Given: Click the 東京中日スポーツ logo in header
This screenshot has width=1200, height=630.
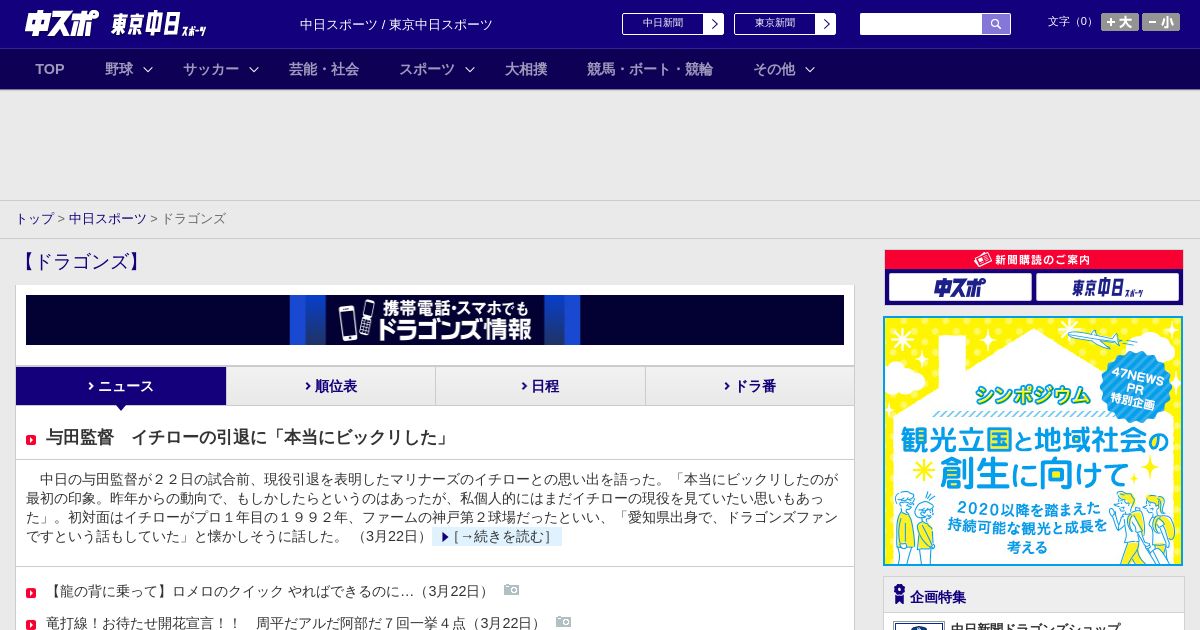Looking at the screenshot, I should point(159,25).
